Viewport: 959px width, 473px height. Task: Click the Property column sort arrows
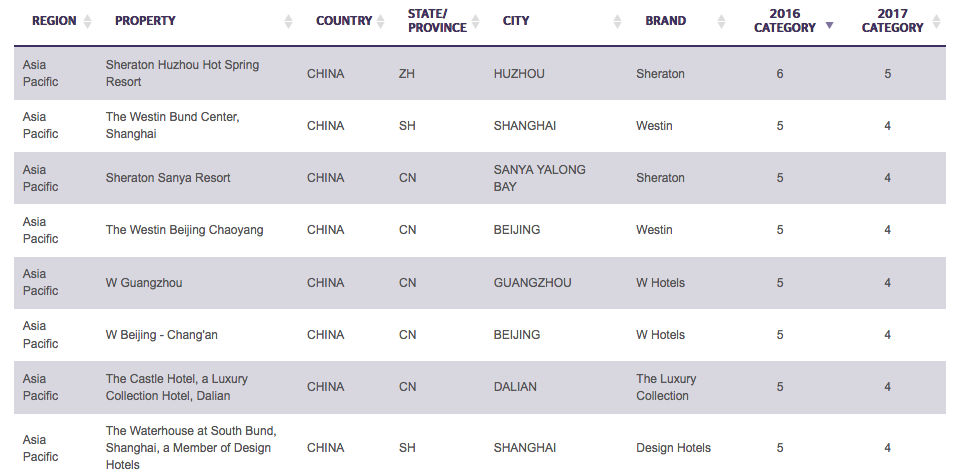coord(288,21)
